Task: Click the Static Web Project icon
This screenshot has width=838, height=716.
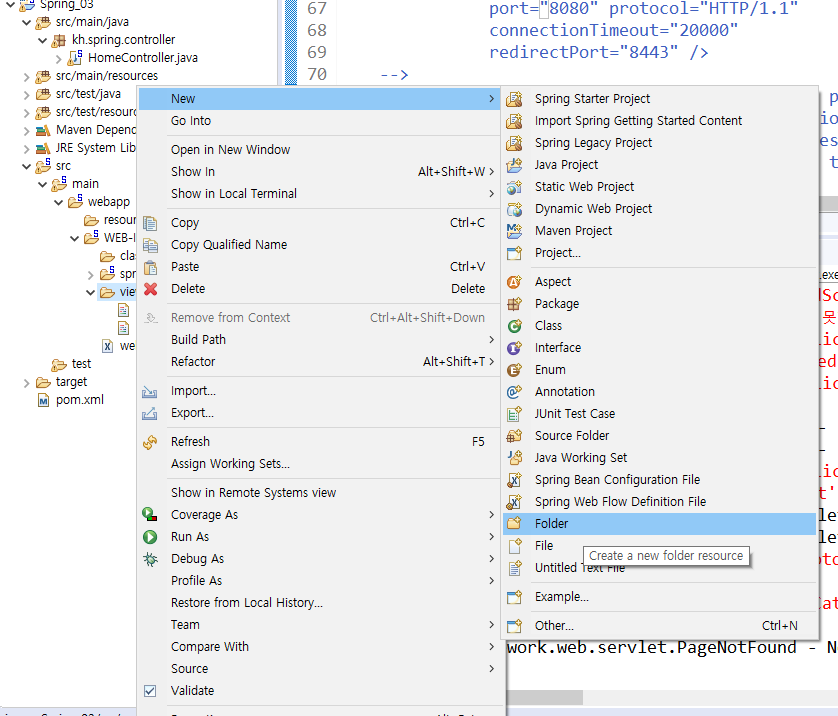Action: point(514,187)
